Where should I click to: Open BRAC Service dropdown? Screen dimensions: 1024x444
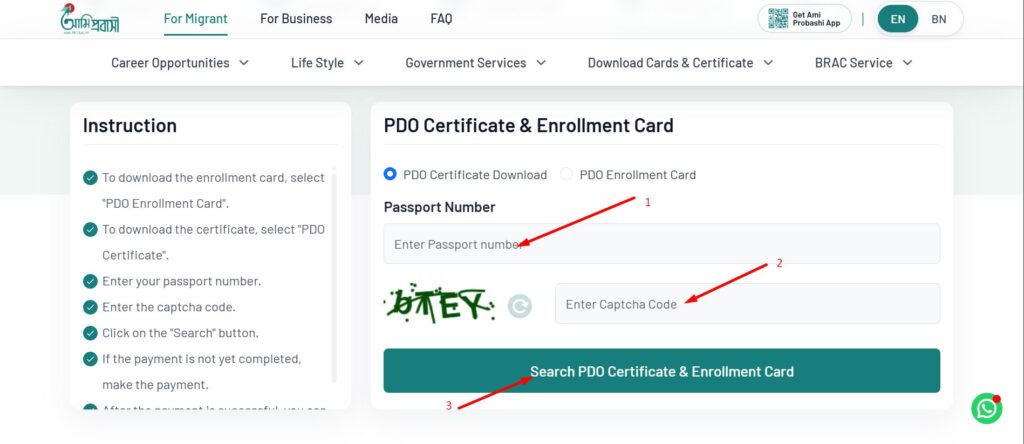point(863,63)
